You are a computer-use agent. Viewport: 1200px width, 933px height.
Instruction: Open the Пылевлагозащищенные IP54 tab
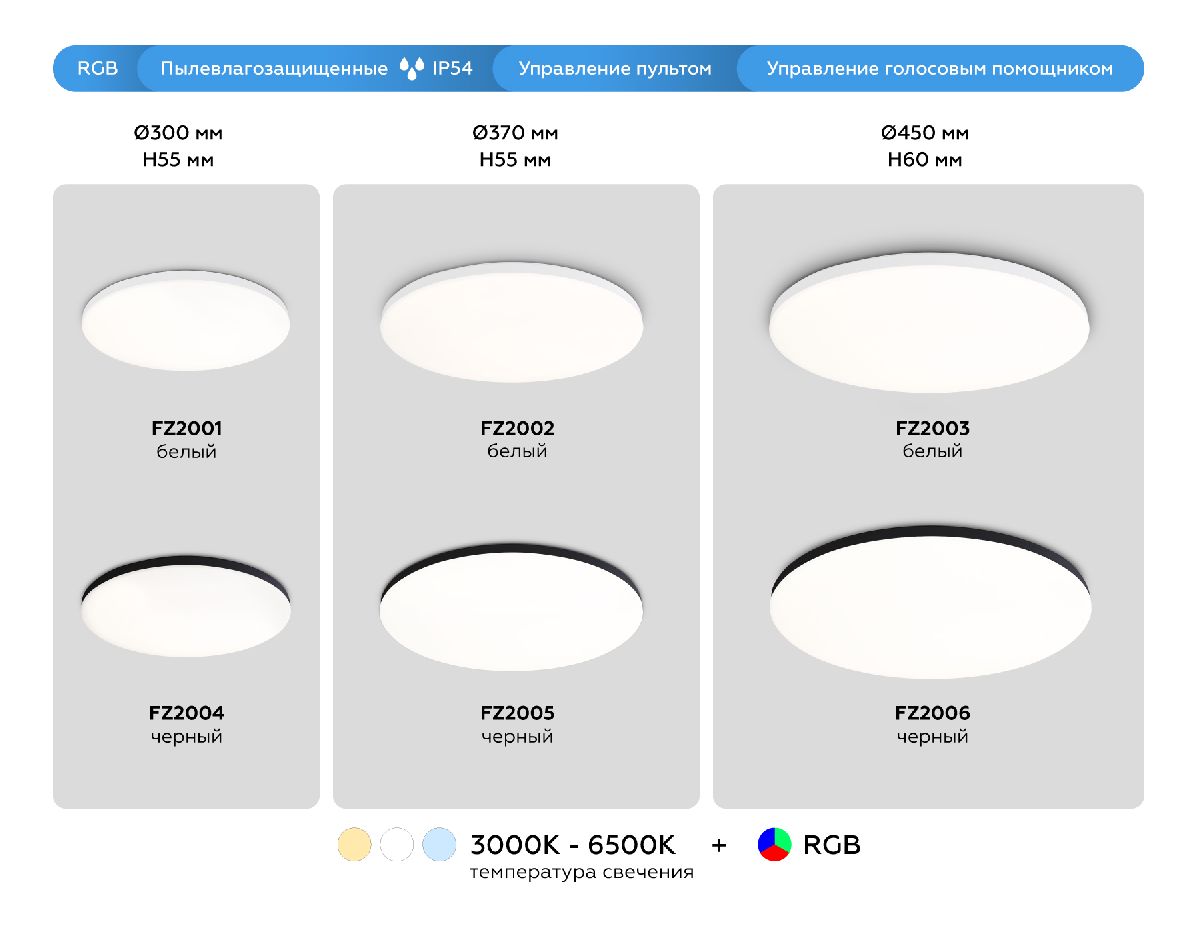[x=315, y=69]
